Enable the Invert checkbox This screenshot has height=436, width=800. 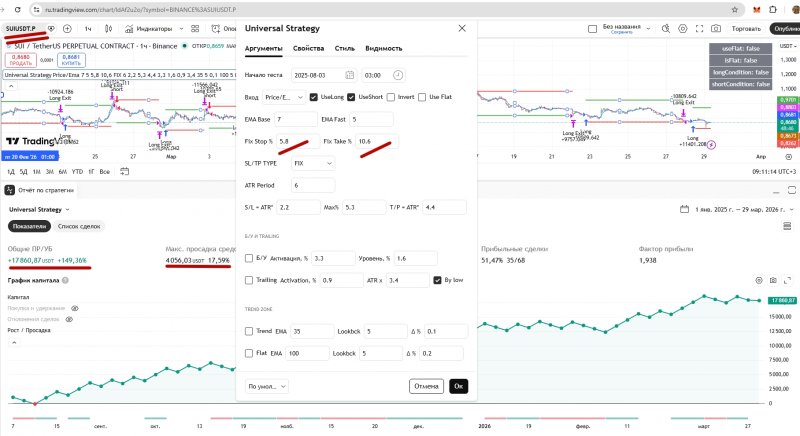391,97
